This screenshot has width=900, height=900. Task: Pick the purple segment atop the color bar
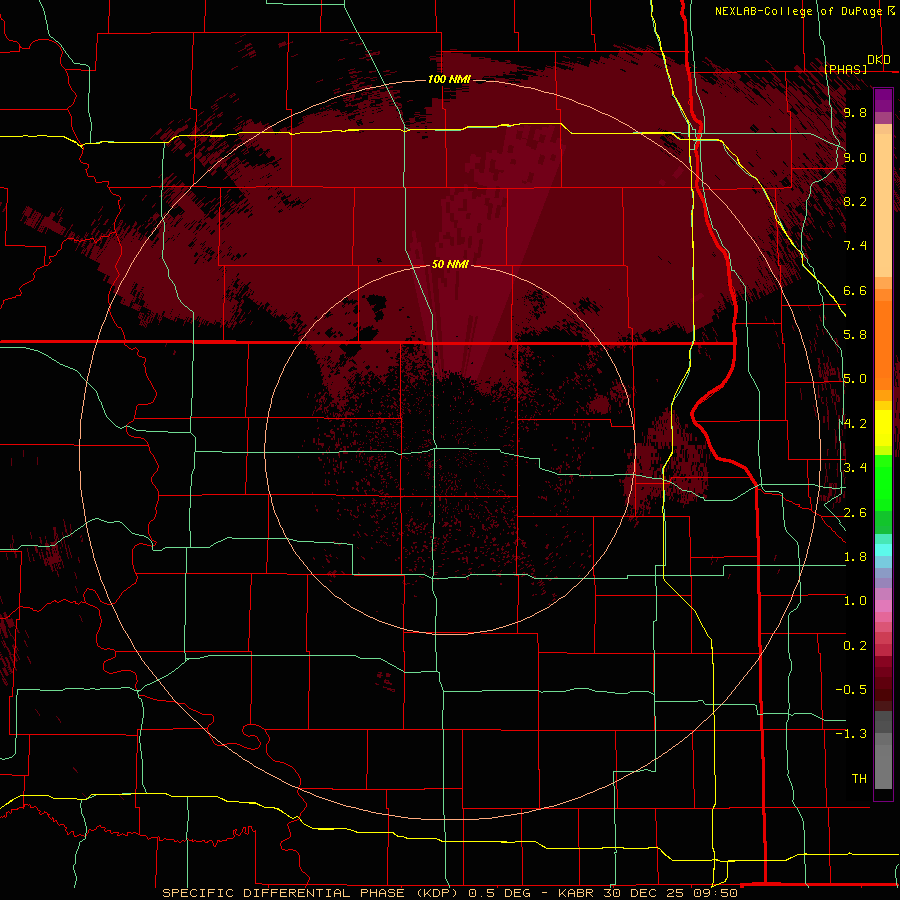coord(883,100)
